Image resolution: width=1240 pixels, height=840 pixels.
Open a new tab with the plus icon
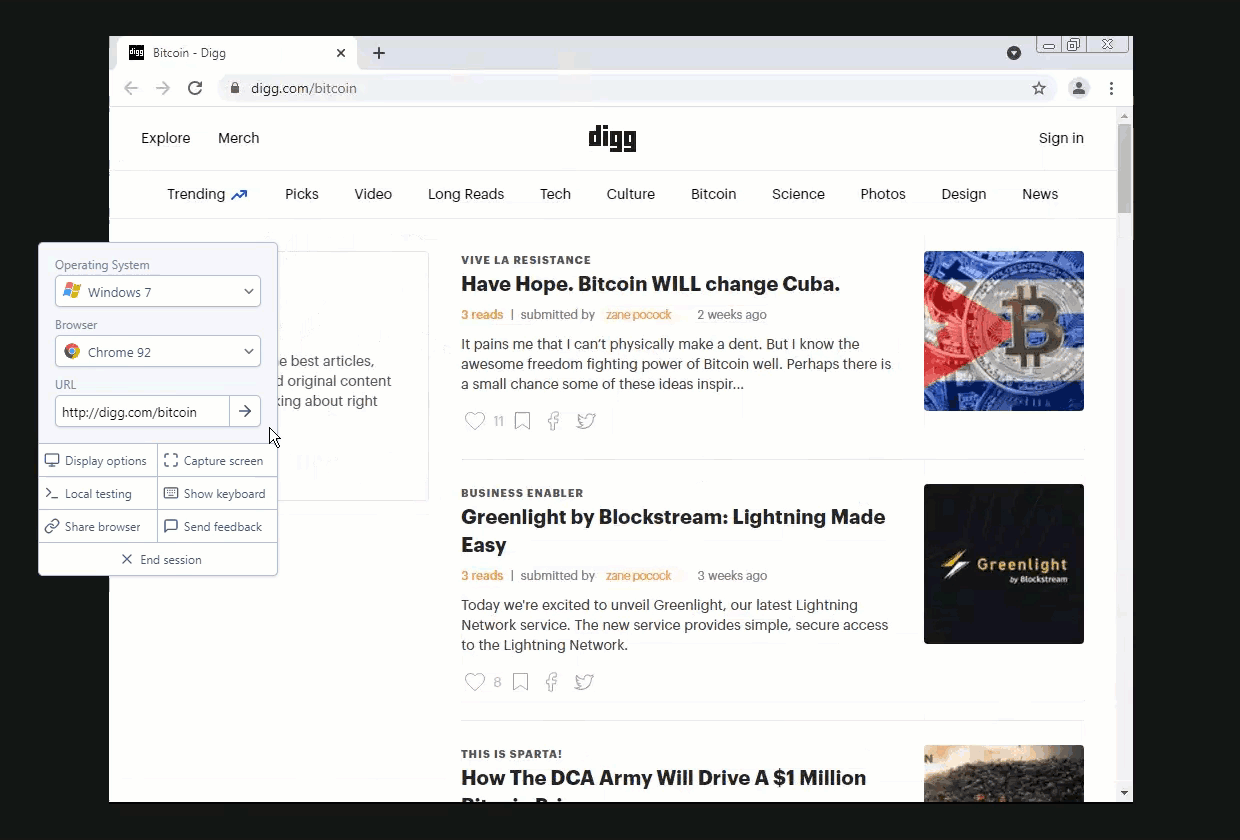(378, 53)
